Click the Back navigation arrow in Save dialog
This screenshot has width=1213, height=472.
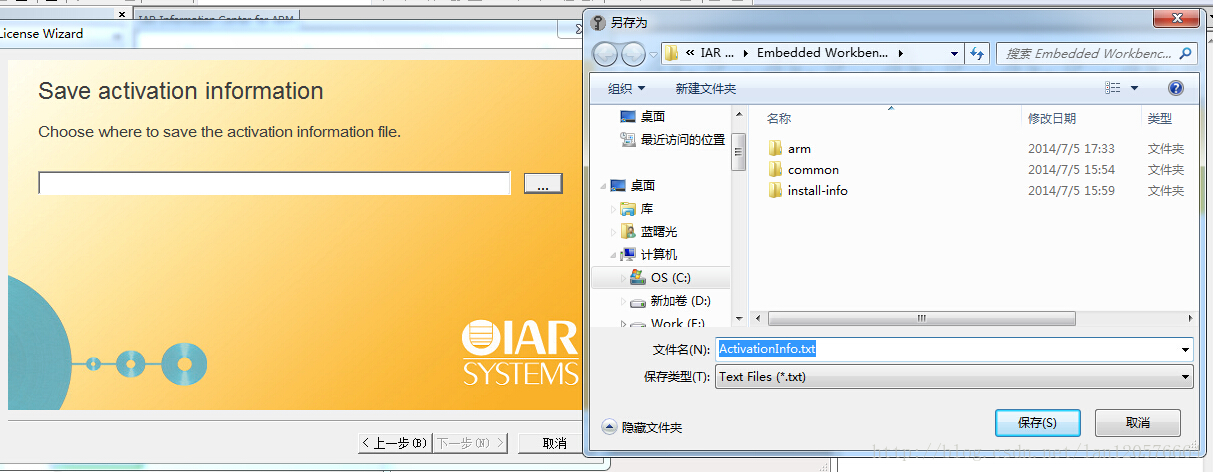coord(605,53)
